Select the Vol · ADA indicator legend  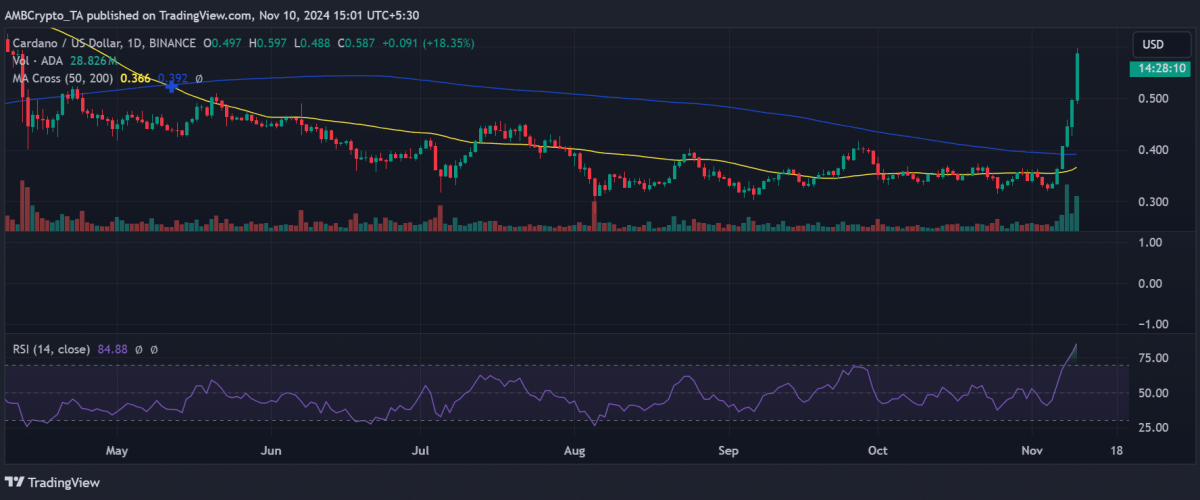38,61
